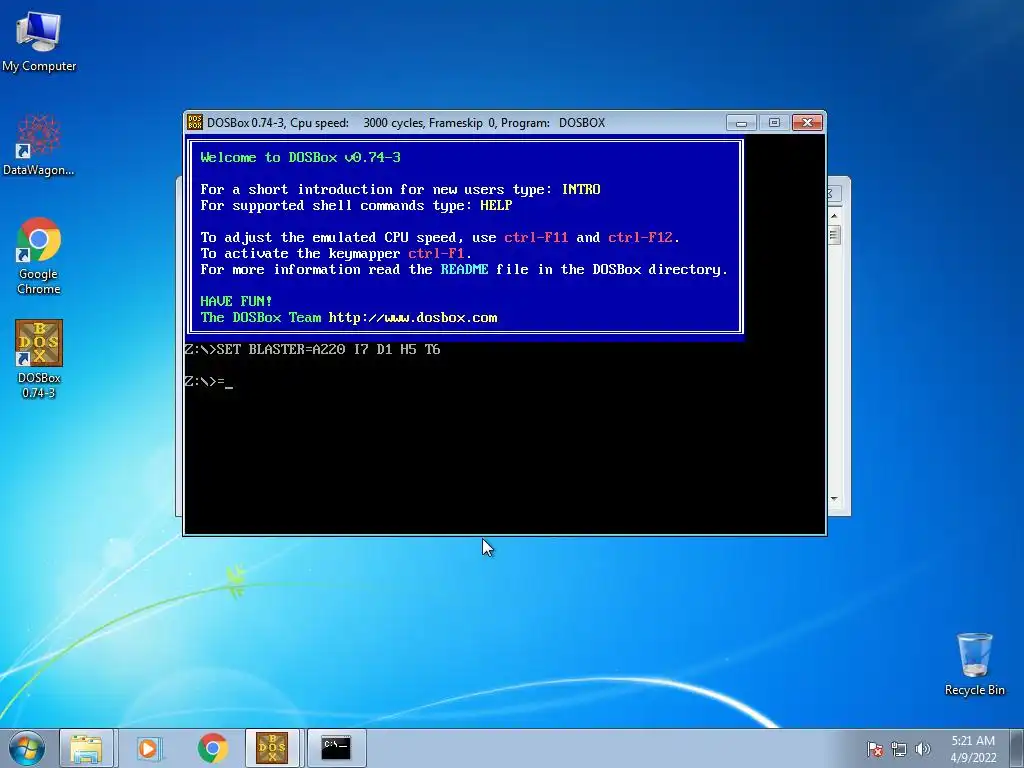The height and width of the screenshot is (768, 1024).
Task: Click the red ctrl-F12 text
Action: [640, 237]
